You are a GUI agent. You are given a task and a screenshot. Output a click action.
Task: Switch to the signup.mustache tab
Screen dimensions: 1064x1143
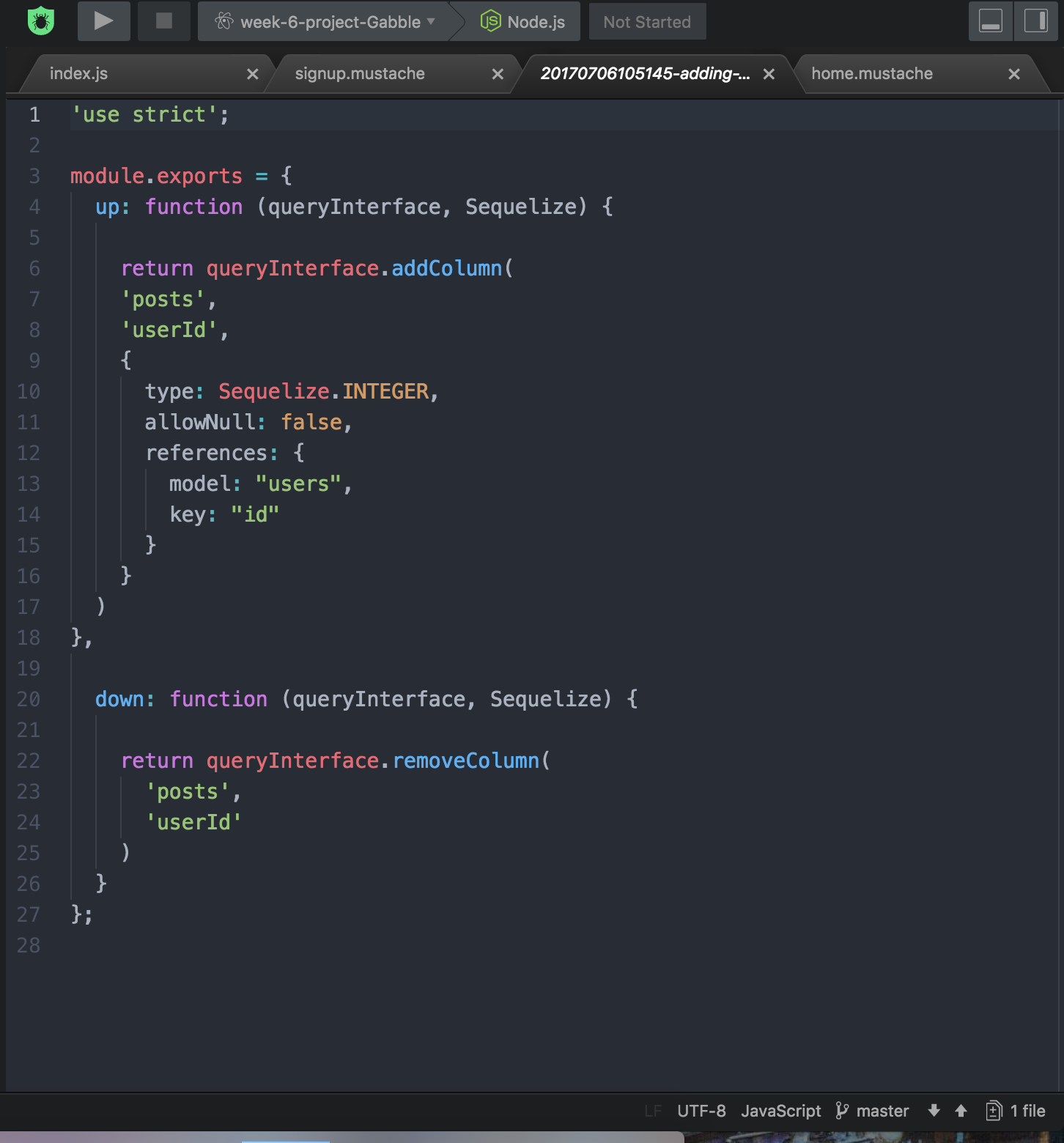point(359,73)
